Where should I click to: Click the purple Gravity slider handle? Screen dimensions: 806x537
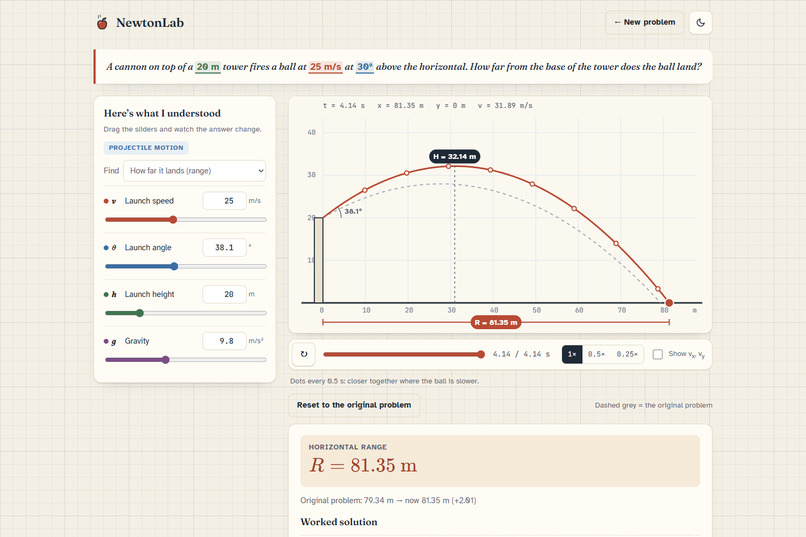tap(166, 360)
